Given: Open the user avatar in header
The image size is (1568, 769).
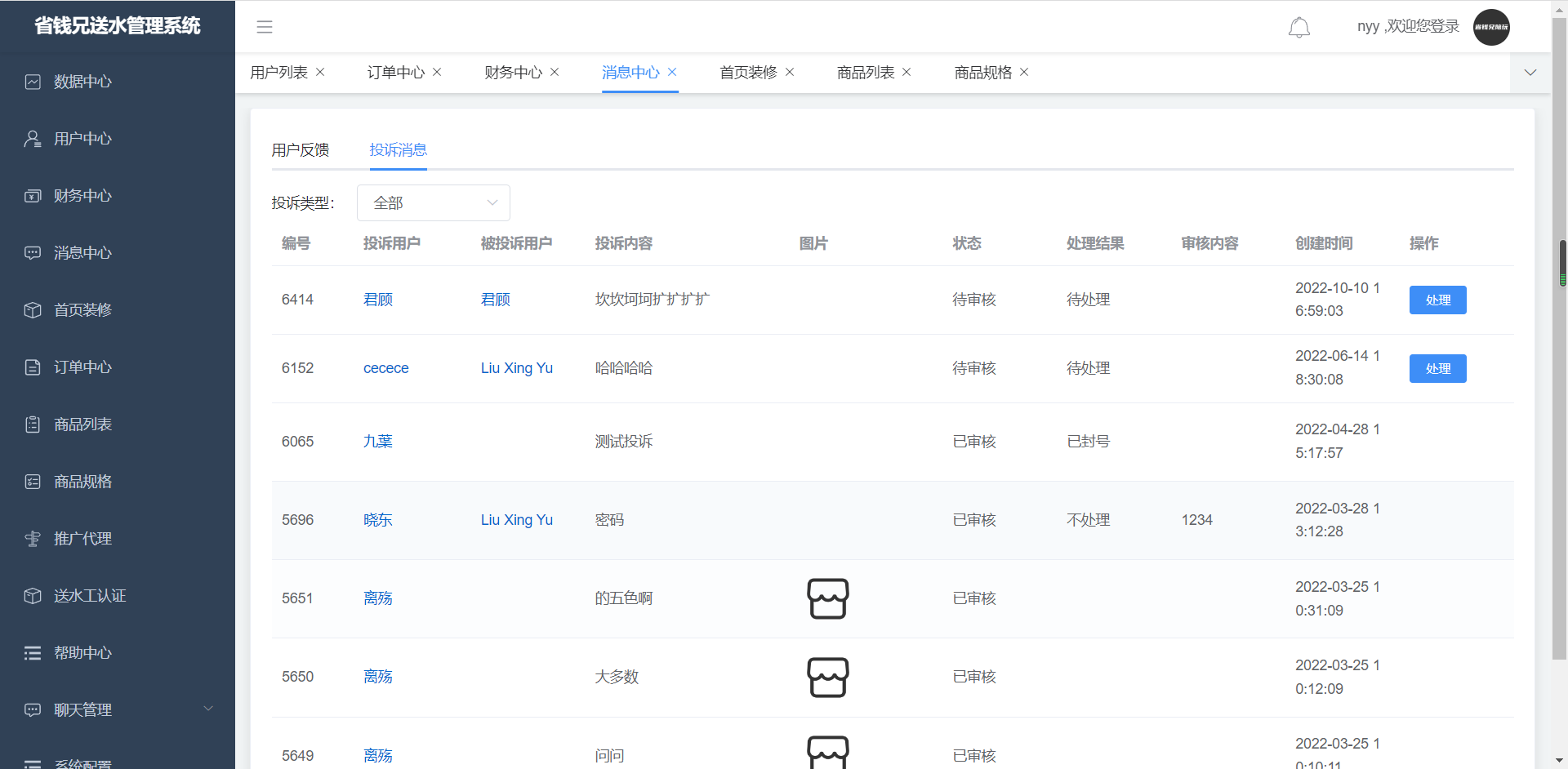Looking at the screenshot, I should point(1490,27).
